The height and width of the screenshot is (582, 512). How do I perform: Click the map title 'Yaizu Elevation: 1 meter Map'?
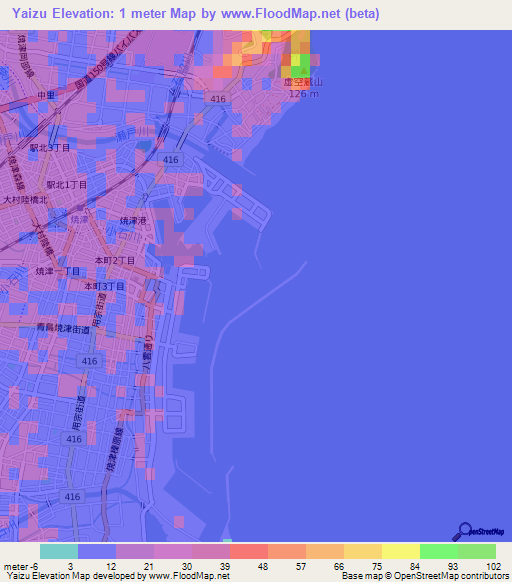pyautogui.click(x=104, y=13)
